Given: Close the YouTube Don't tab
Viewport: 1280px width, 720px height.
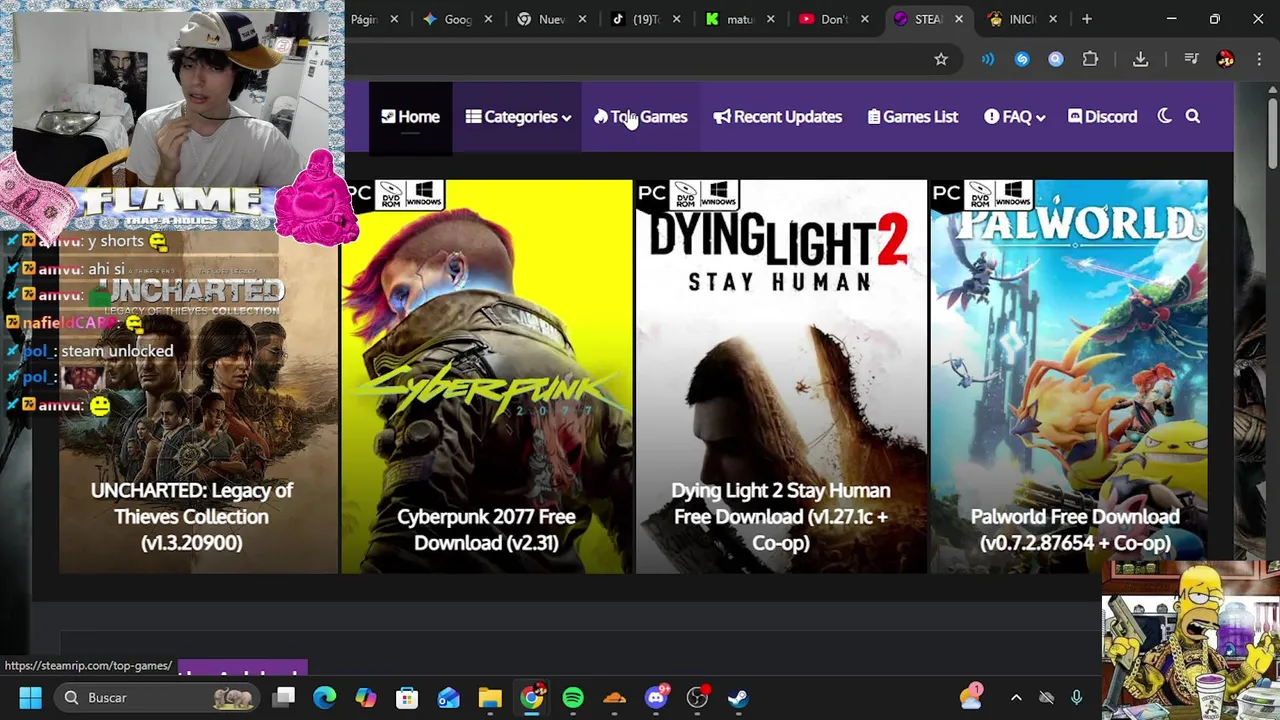Looking at the screenshot, I should (x=865, y=19).
